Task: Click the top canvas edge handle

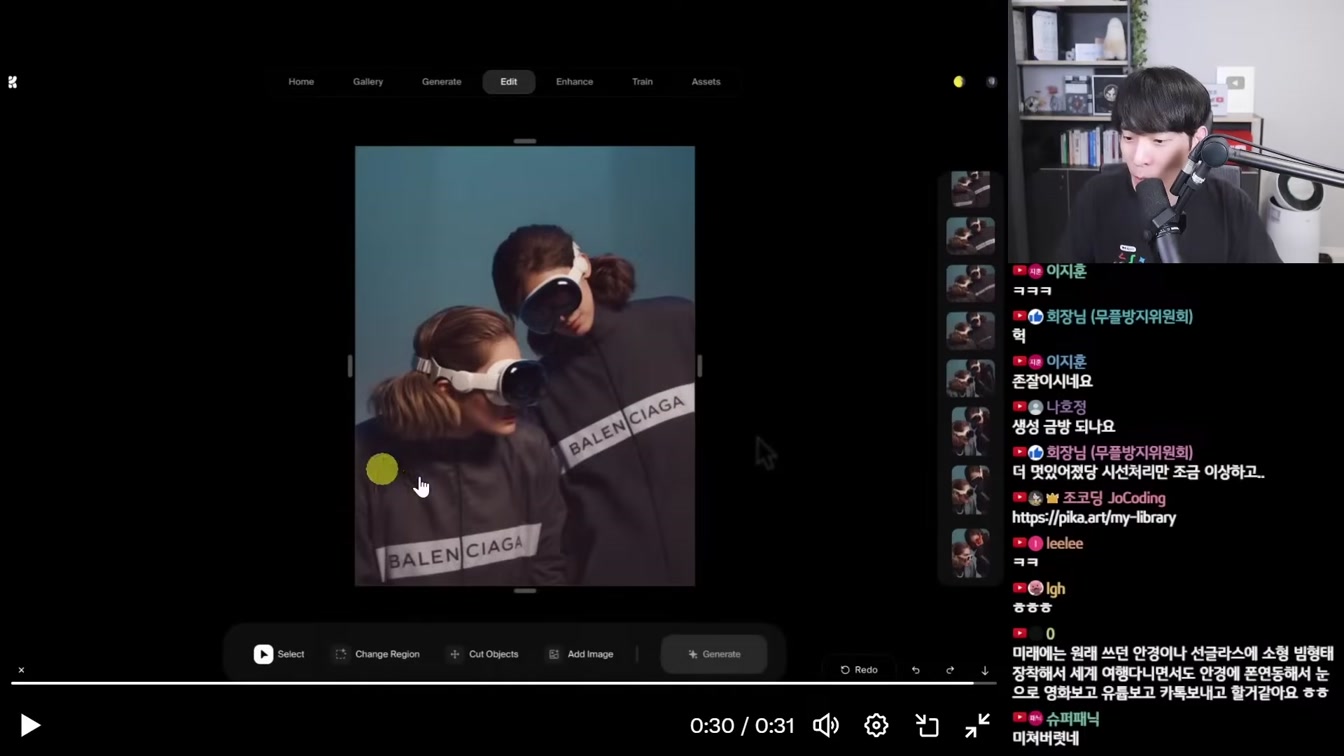Action: [525, 141]
